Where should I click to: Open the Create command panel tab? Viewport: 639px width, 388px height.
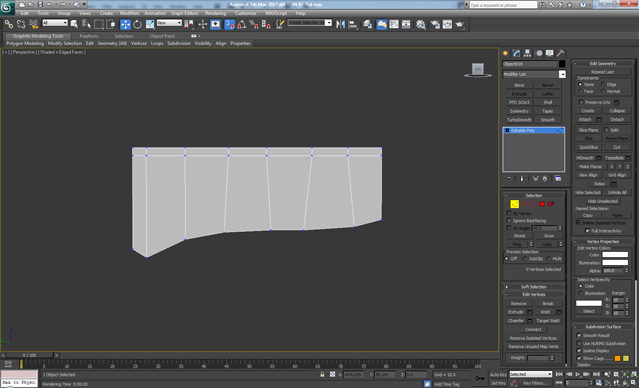506,53
